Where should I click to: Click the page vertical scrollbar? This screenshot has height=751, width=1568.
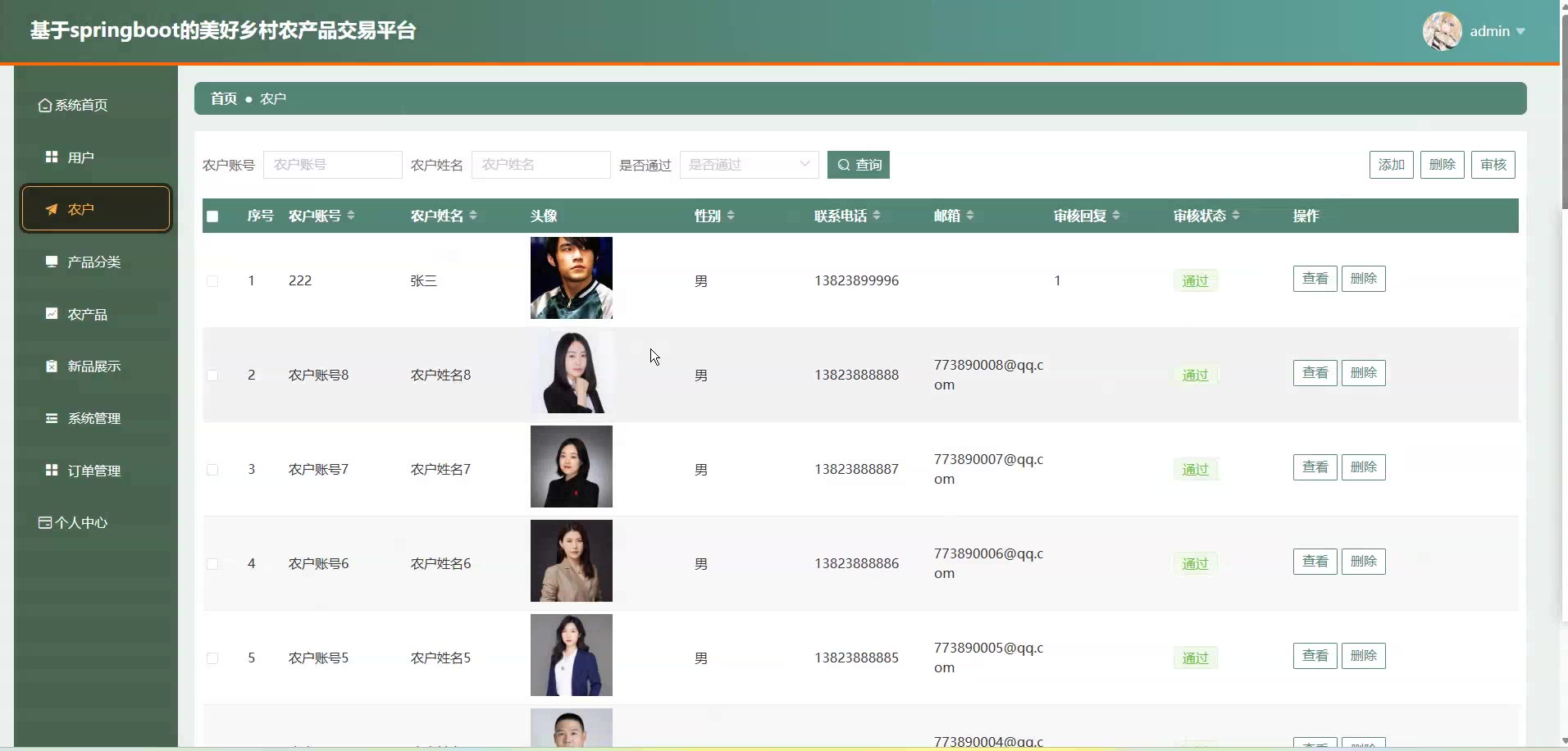(x=1563, y=107)
